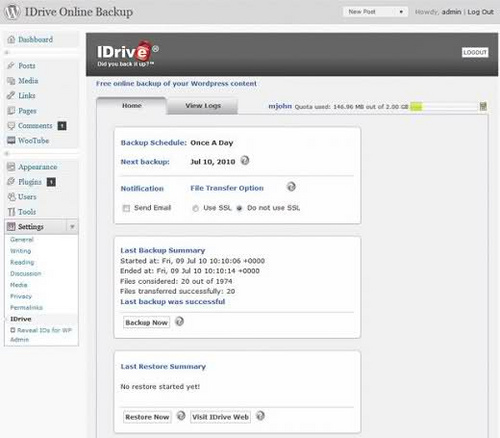Click help icon beside Next backup date
Screen dimensions: 500x438
(x=245, y=161)
